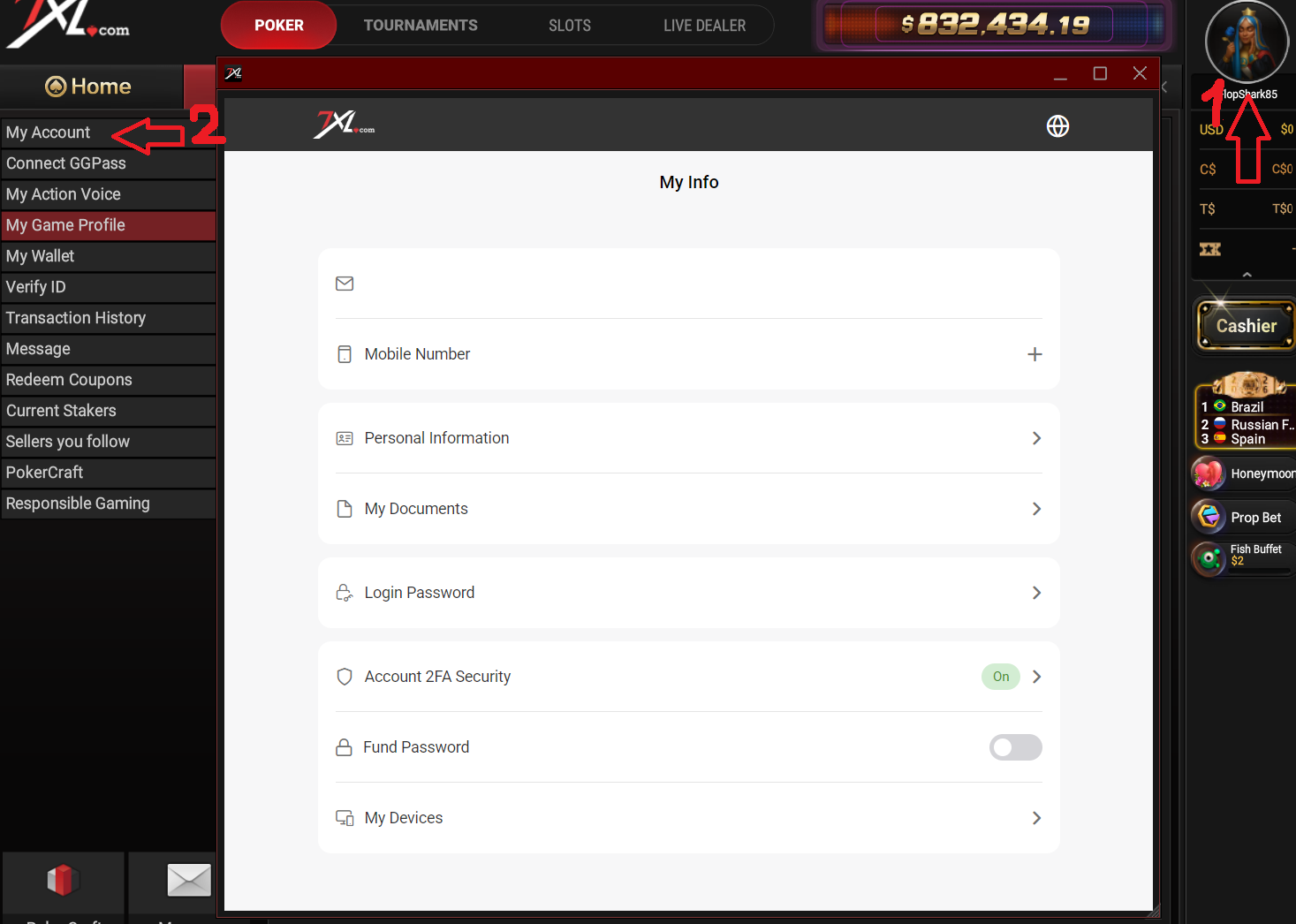Screen dimensions: 1296x924
Task: Click the My Documents file icon
Action: pos(345,509)
